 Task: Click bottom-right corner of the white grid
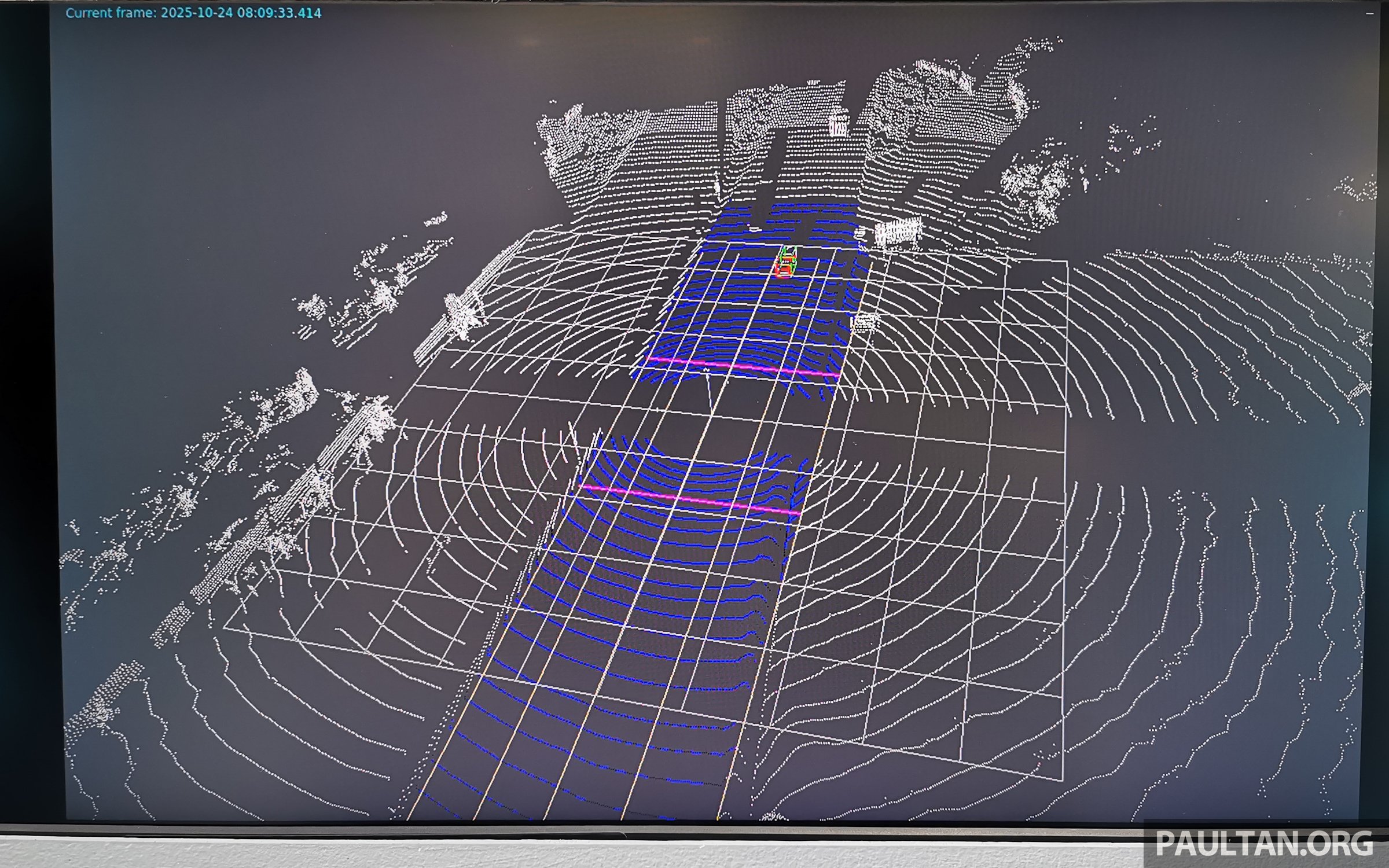coord(1063,780)
